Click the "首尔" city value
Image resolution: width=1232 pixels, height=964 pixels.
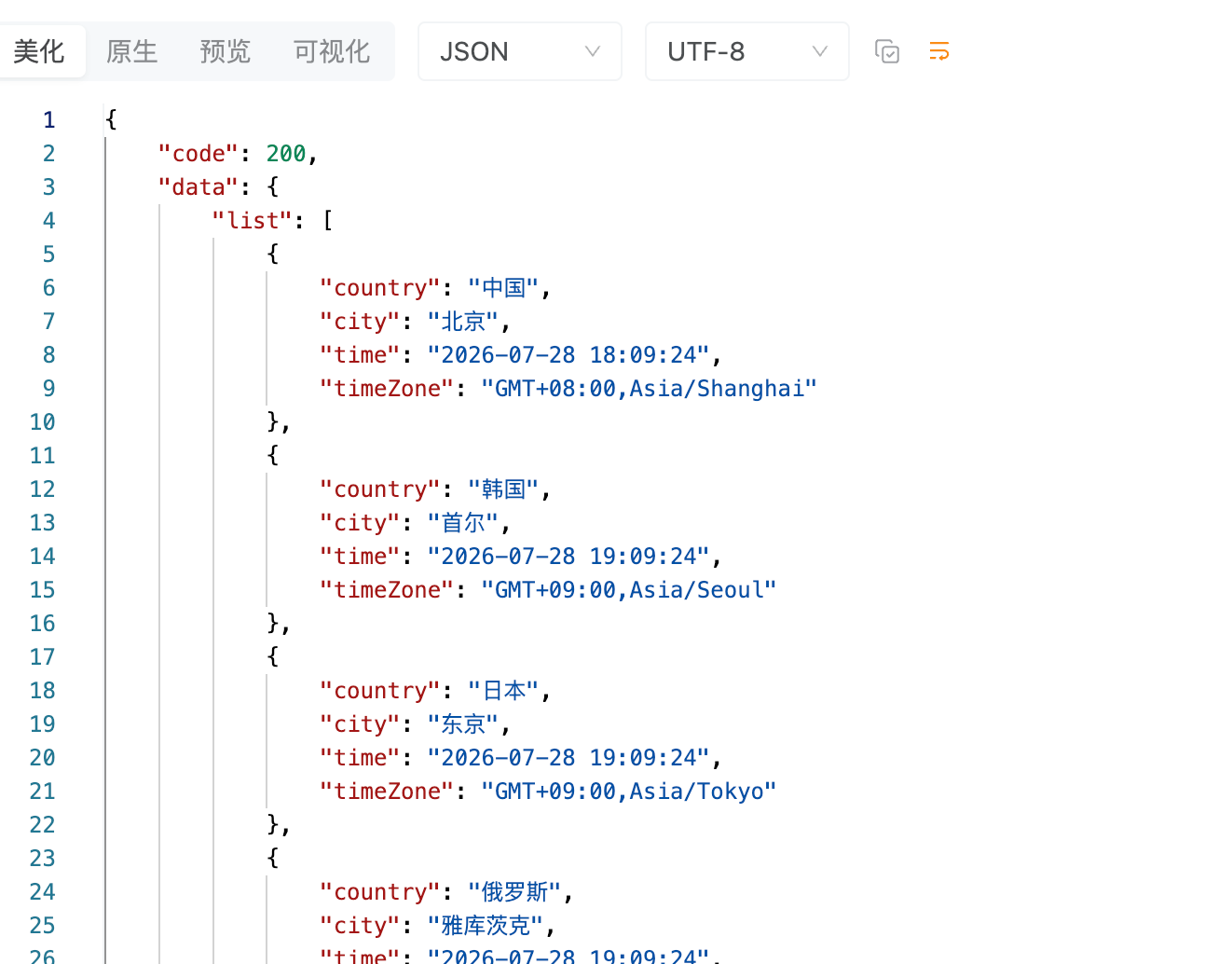pos(463,523)
